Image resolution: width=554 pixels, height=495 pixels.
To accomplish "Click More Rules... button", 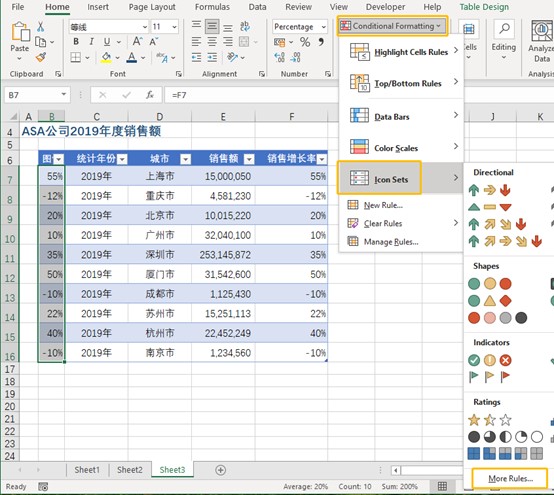I will pos(510,479).
